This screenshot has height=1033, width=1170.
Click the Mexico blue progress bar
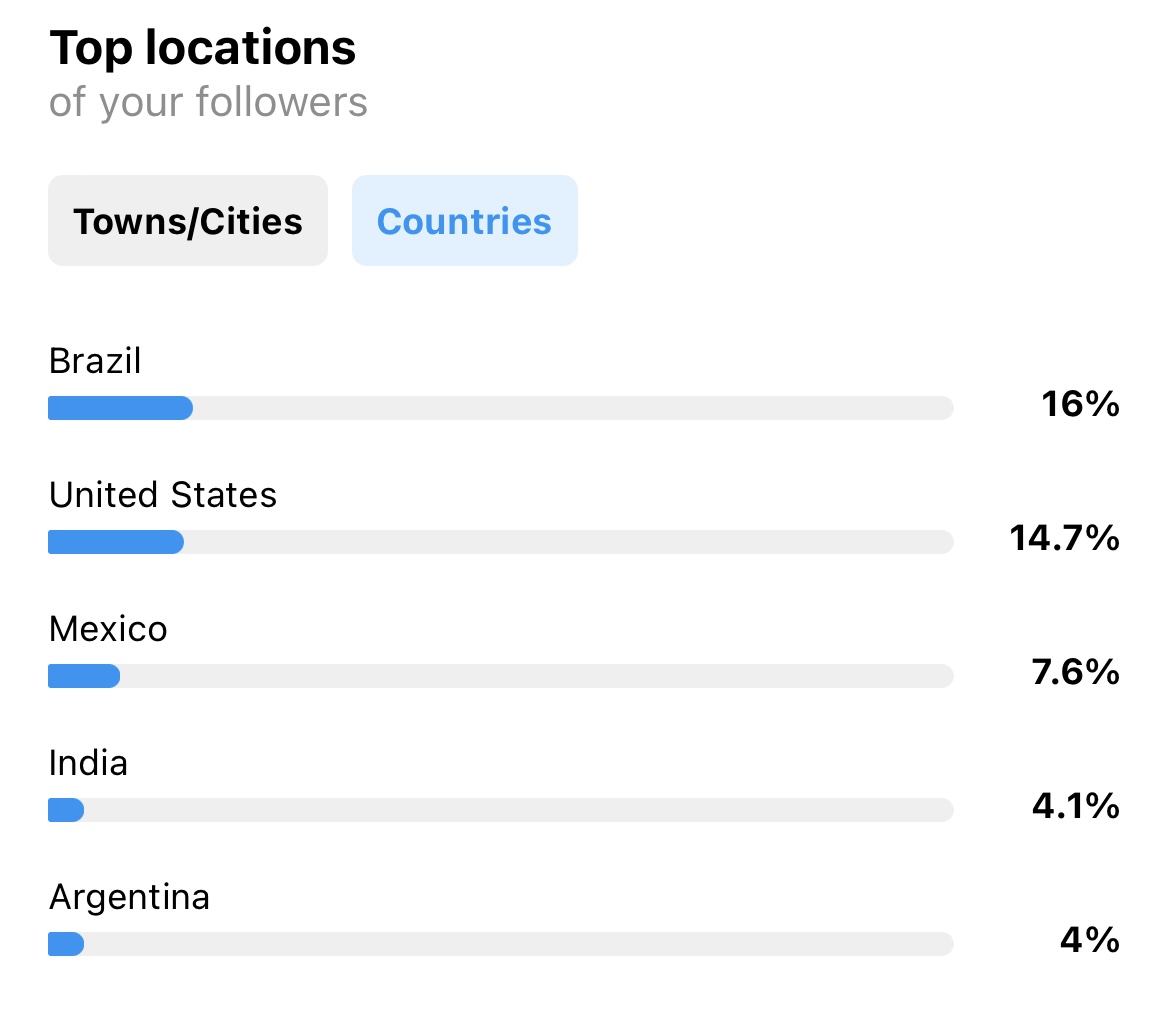84,676
